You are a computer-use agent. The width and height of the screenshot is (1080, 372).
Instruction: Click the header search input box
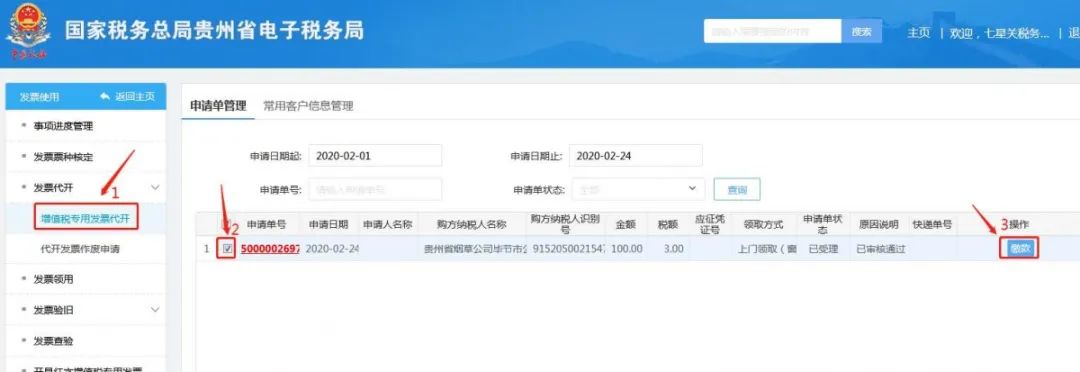773,32
